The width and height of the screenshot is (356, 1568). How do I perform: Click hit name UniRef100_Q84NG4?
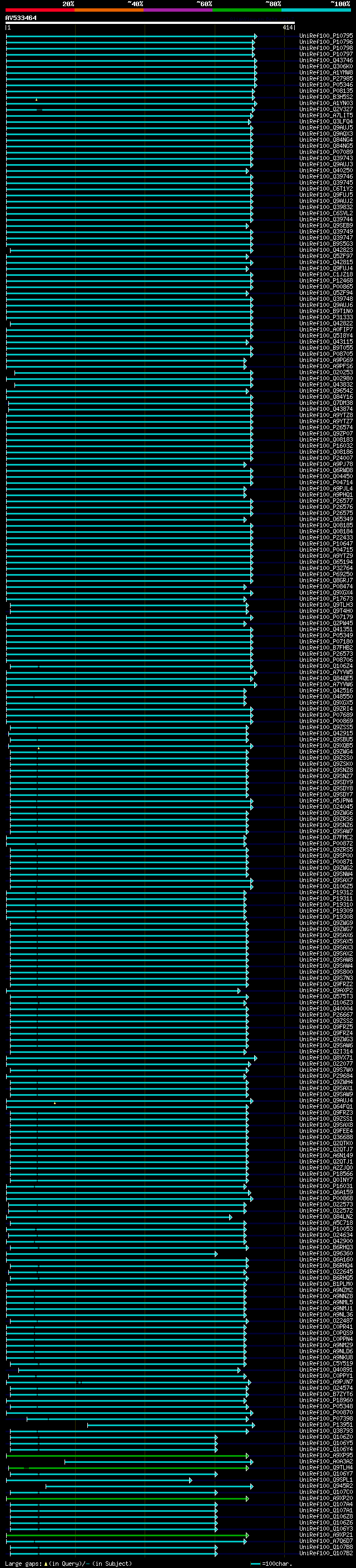tap(326, 140)
